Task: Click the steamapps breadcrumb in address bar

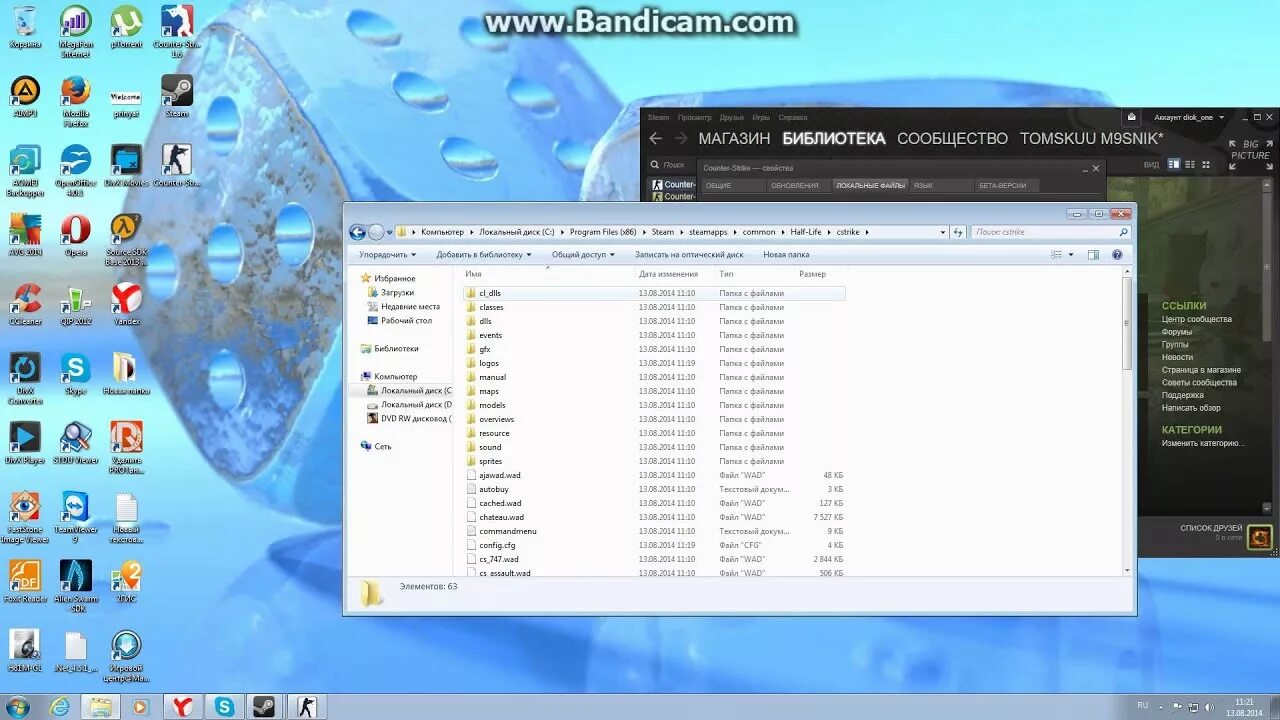Action: pos(708,232)
